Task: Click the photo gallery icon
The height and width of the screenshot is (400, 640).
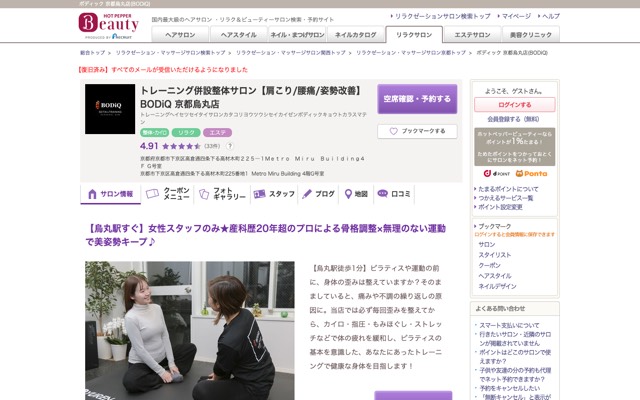Action: (204, 194)
